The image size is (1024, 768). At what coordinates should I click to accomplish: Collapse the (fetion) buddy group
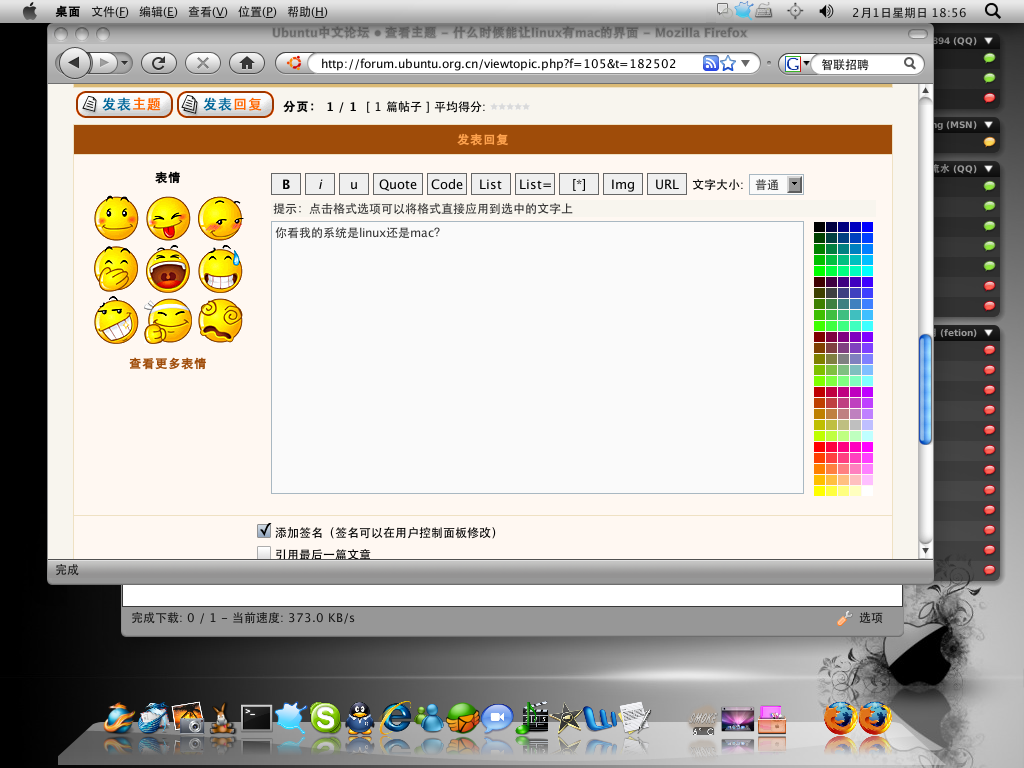click(989, 332)
